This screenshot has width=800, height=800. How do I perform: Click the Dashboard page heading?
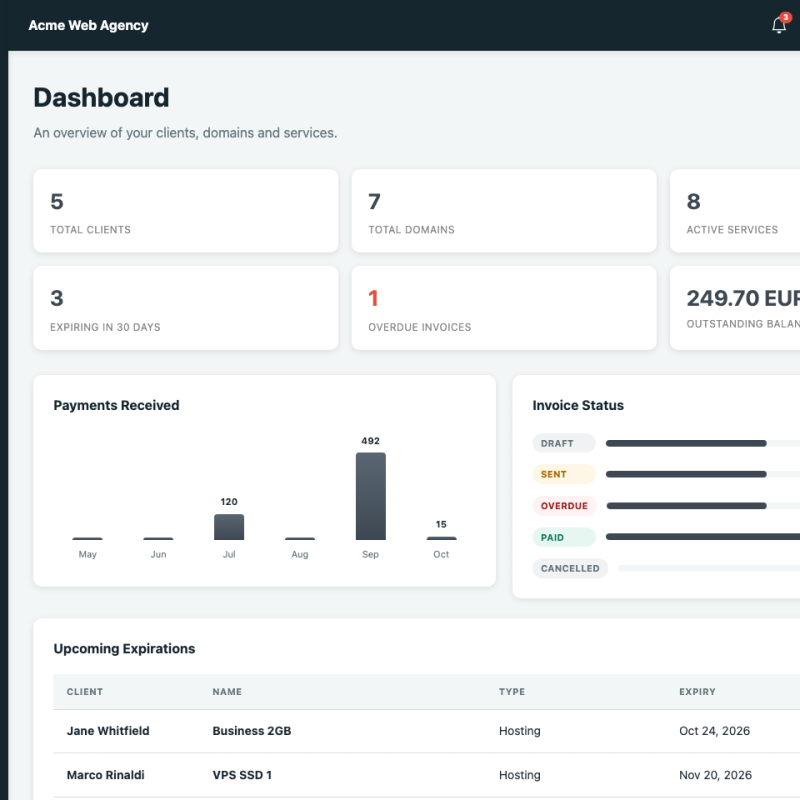coord(101,97)
